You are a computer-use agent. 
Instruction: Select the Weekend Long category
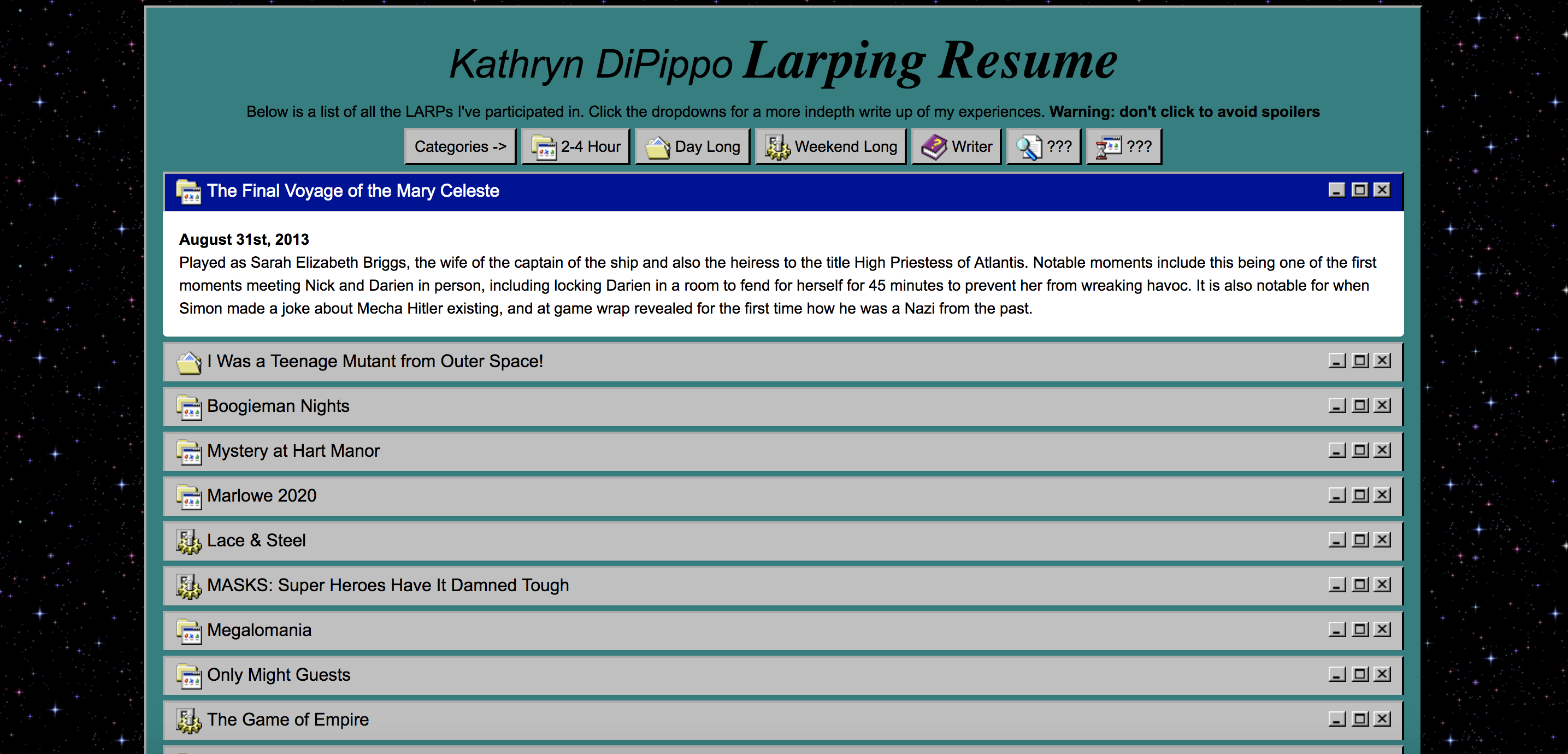click(x=831, y=146)
